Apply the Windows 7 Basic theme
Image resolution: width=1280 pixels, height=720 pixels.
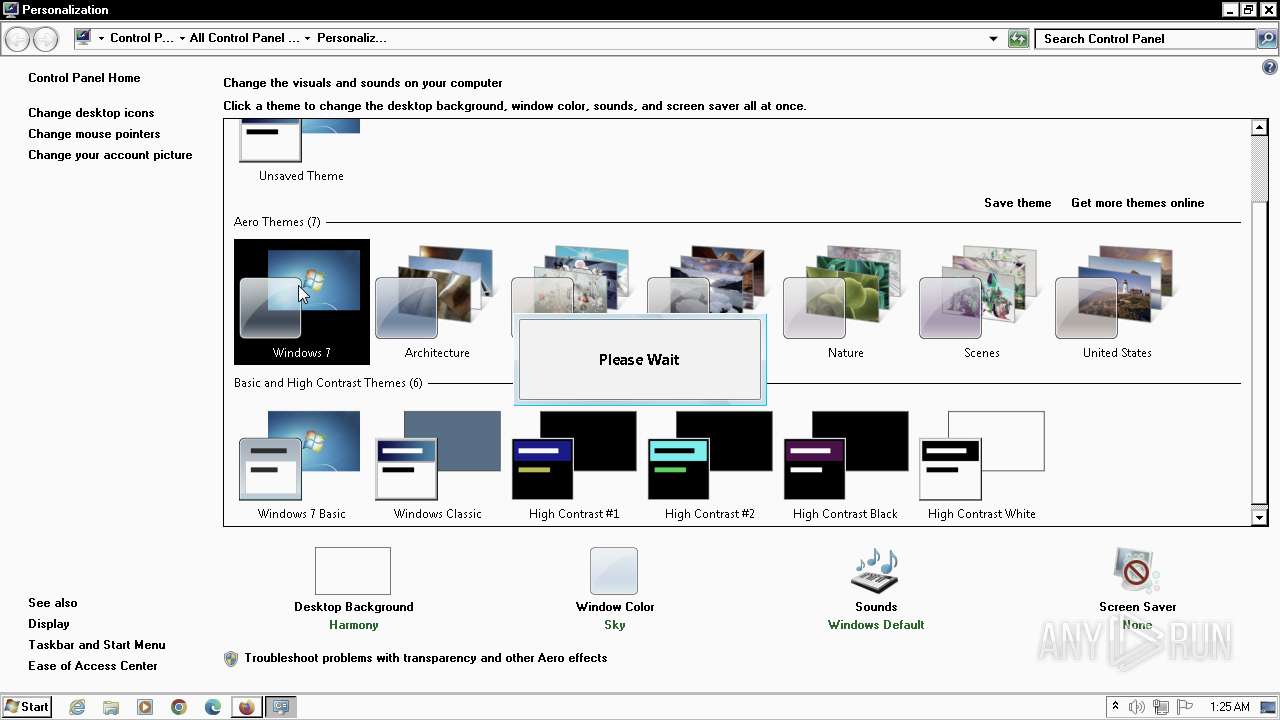tap(302, 464)
